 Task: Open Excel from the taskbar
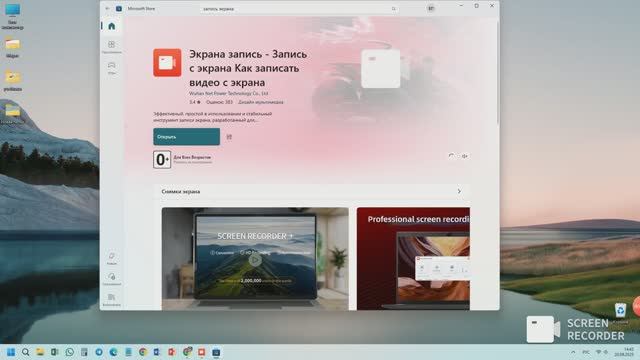(x=55, y=352)
